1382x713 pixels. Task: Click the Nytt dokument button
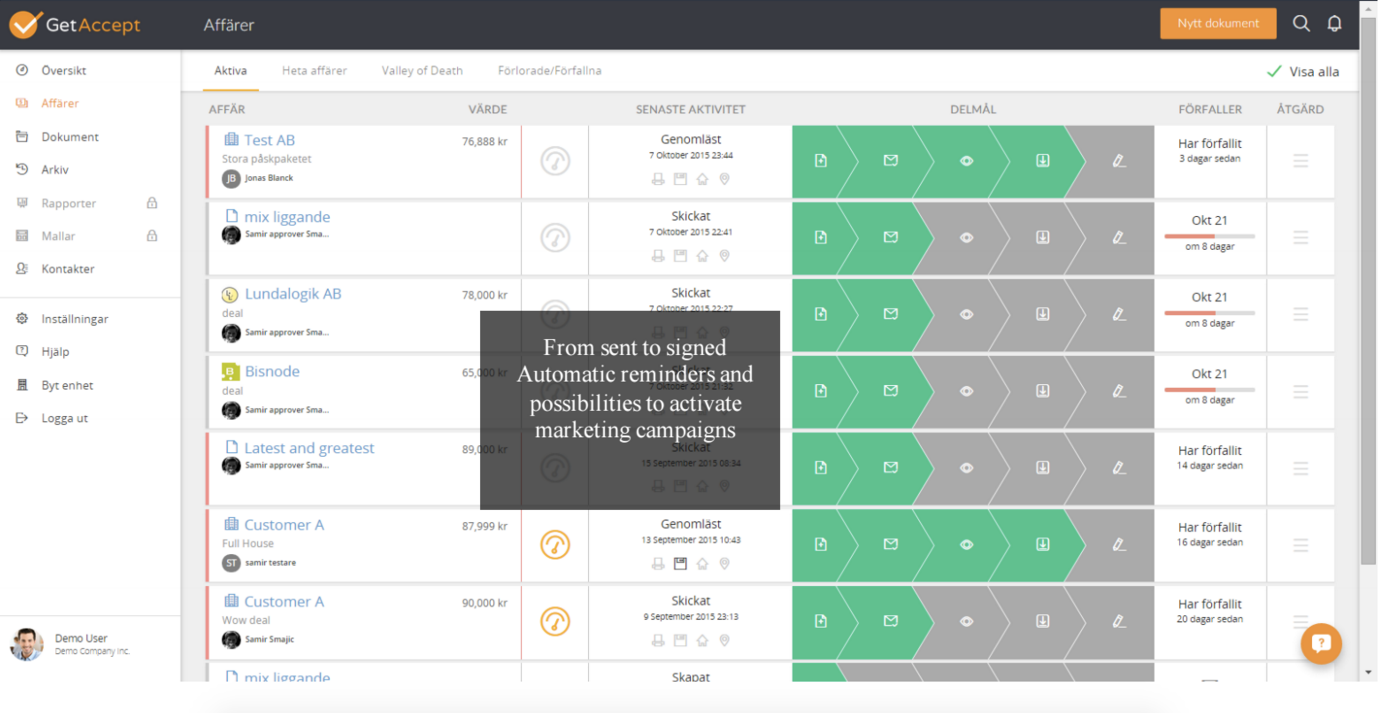tap(1218, 22)
